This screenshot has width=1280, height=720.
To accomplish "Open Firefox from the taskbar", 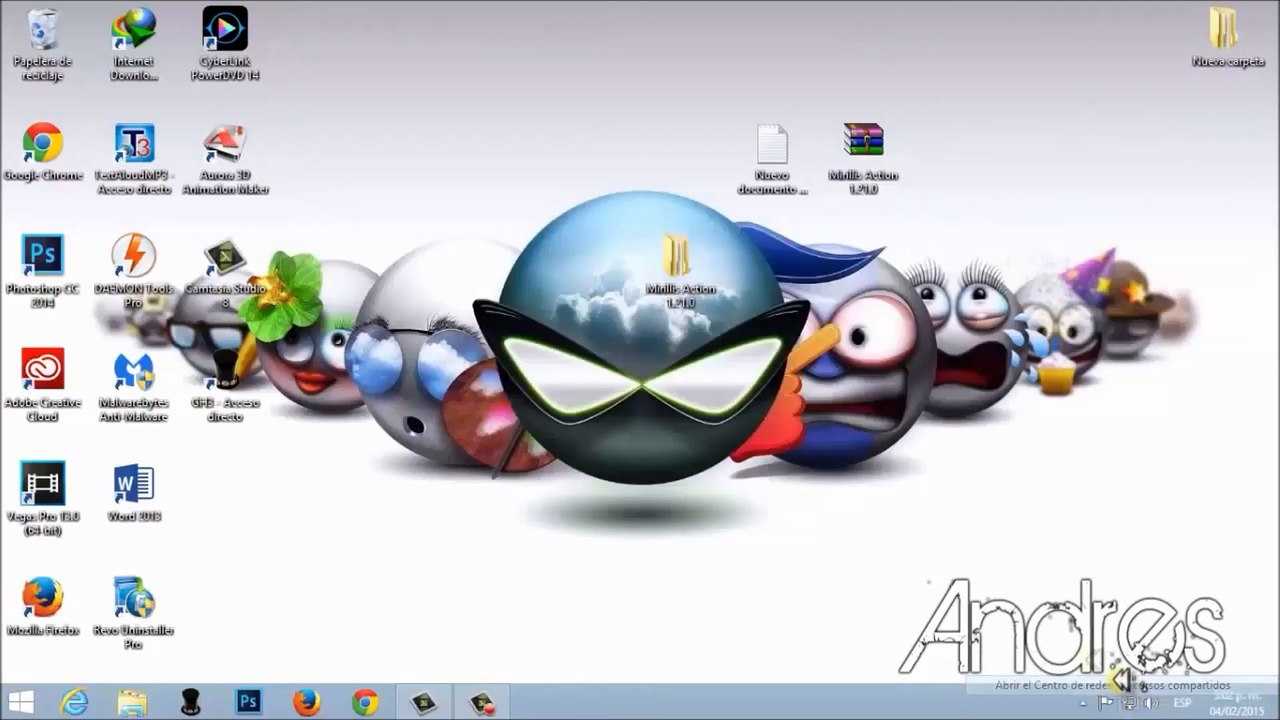I will pyautogui.click(x=307, y=702).
